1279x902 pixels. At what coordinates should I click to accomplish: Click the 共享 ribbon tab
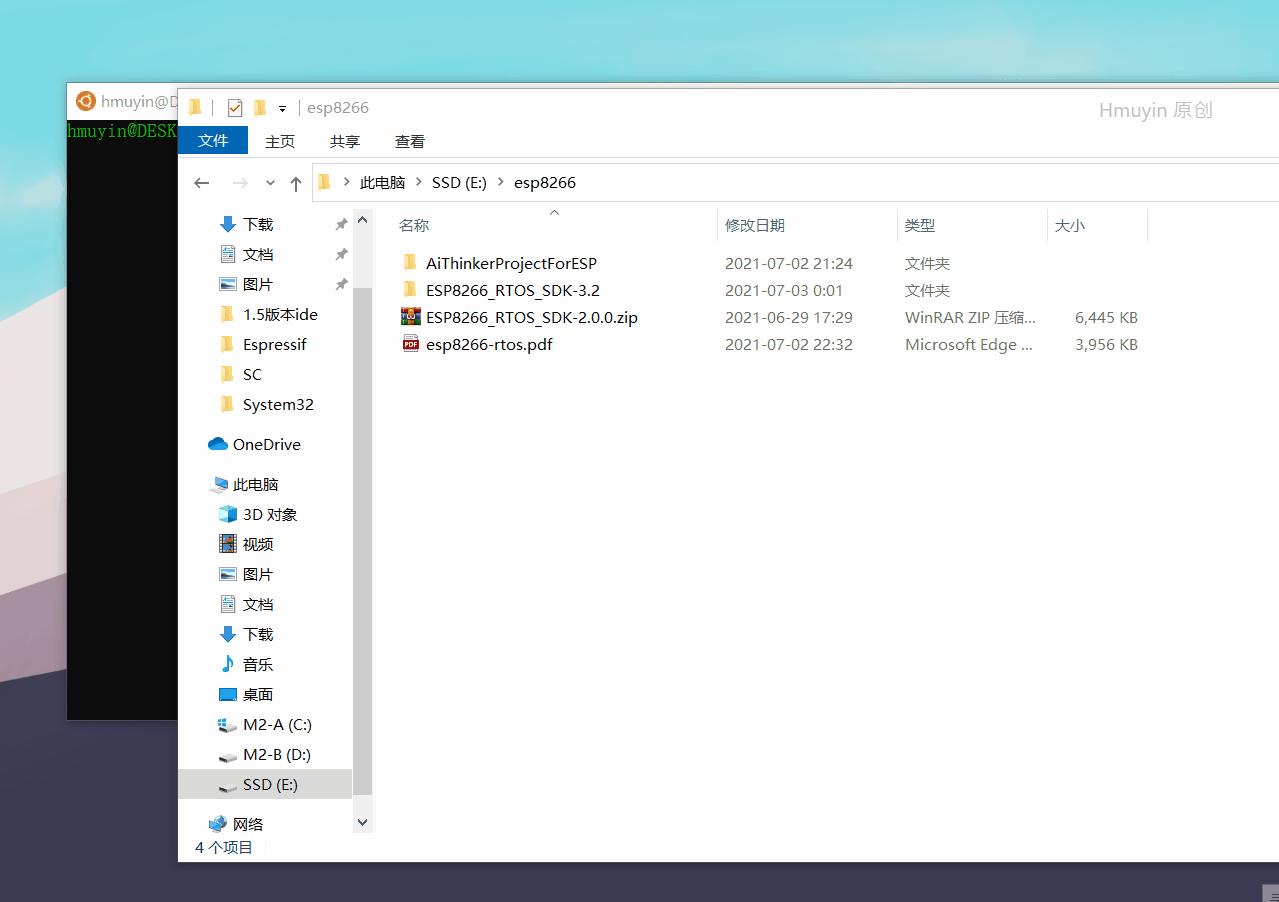[344, 140]
